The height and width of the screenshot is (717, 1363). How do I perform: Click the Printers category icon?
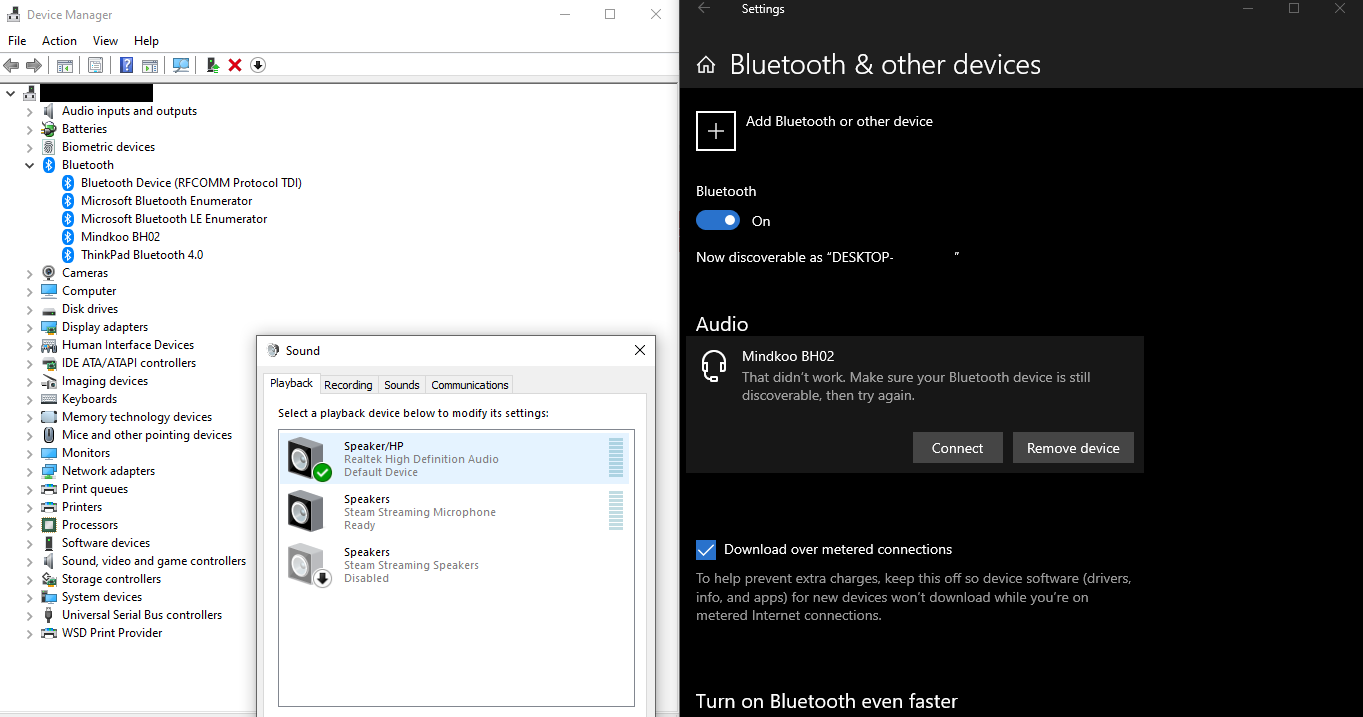point(49,507)
